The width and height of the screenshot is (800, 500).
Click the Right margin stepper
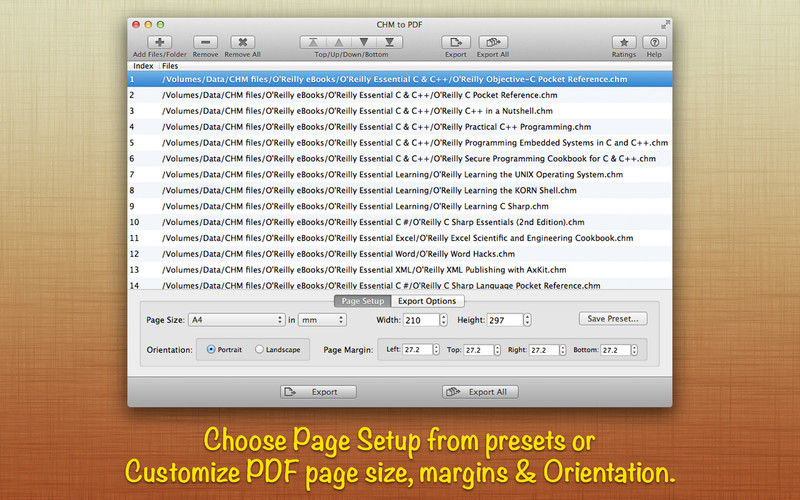click(562, 350)
